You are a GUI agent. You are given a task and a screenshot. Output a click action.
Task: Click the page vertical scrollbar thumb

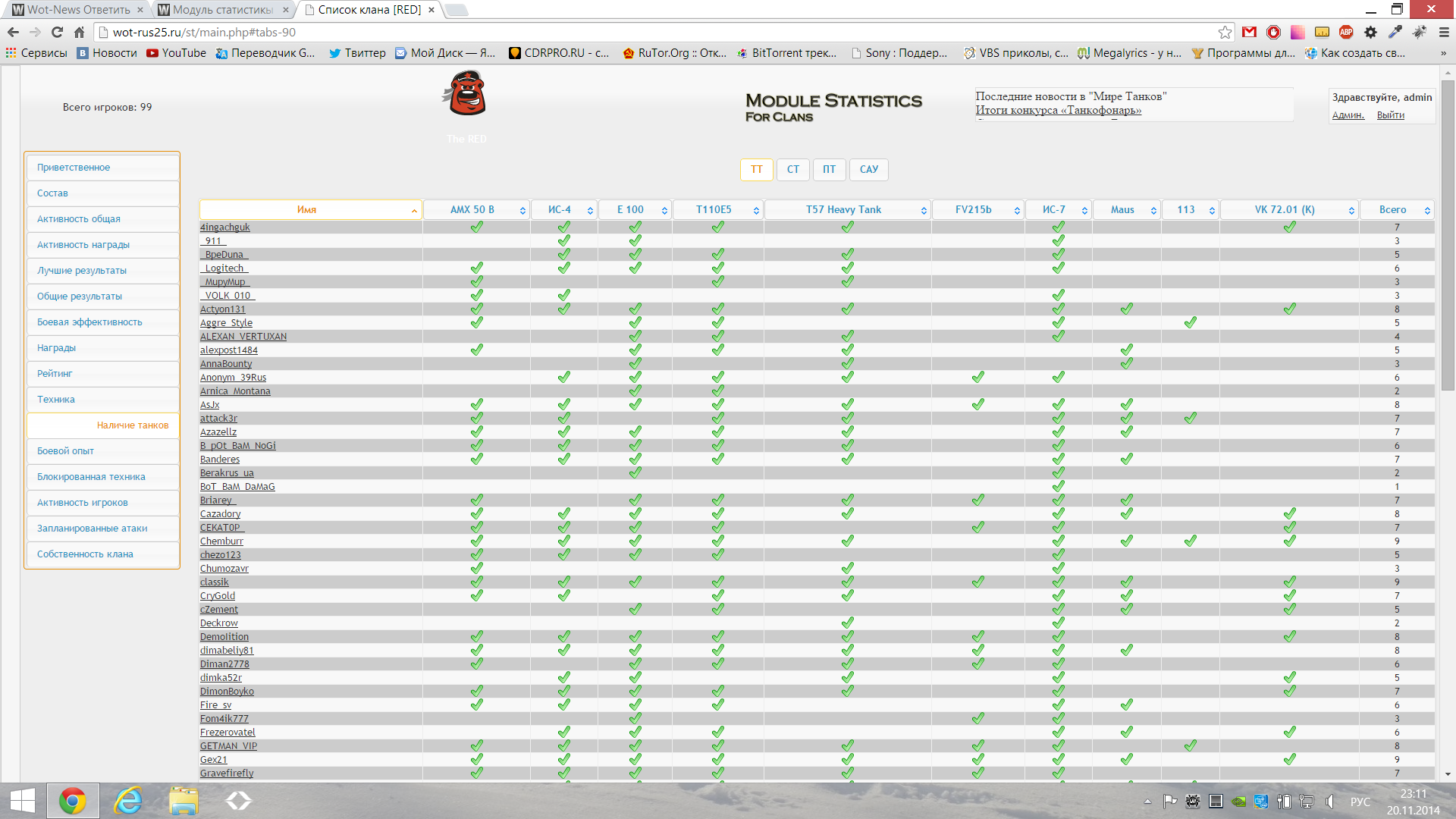point(1448,235)
